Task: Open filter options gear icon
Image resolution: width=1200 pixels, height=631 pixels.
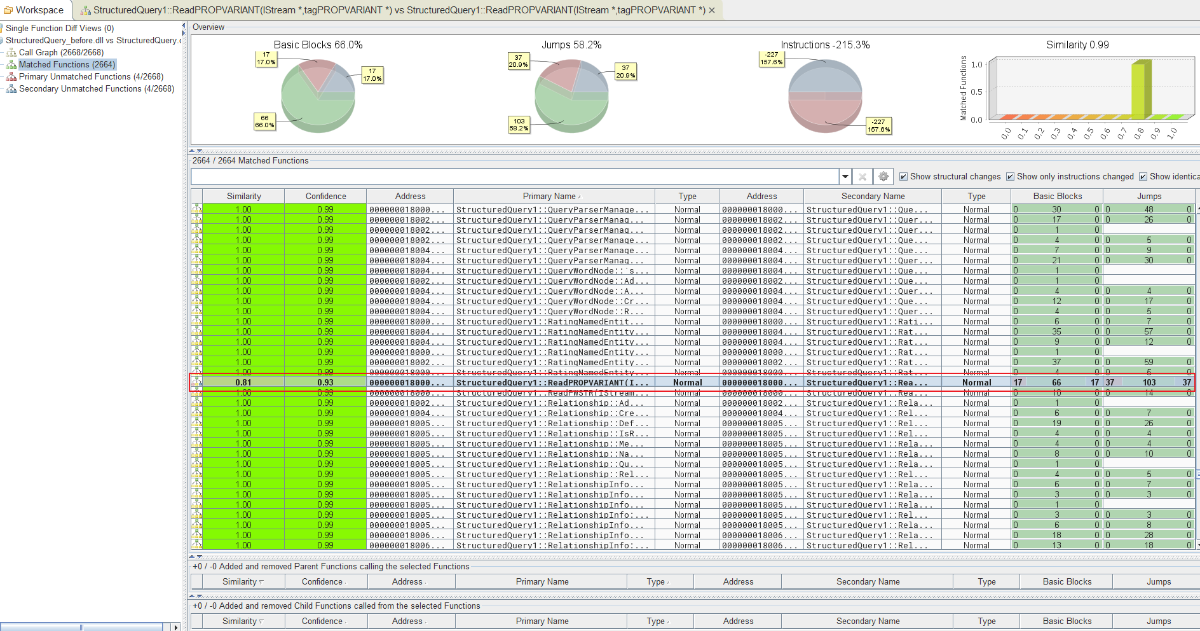Action: pyautogui.click(x=884, y=176)
